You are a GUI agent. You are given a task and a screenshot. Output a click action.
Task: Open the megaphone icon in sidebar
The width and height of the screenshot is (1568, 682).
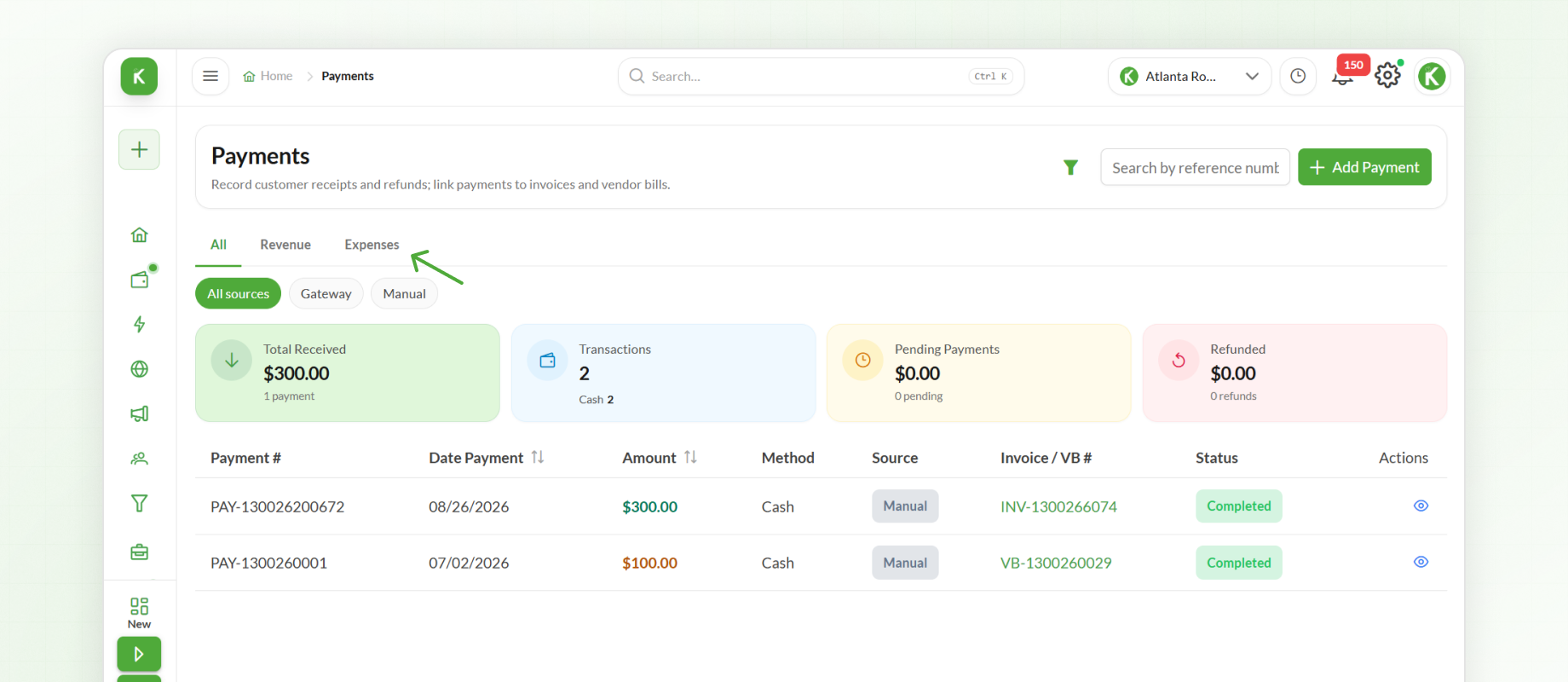coord(139,414)
